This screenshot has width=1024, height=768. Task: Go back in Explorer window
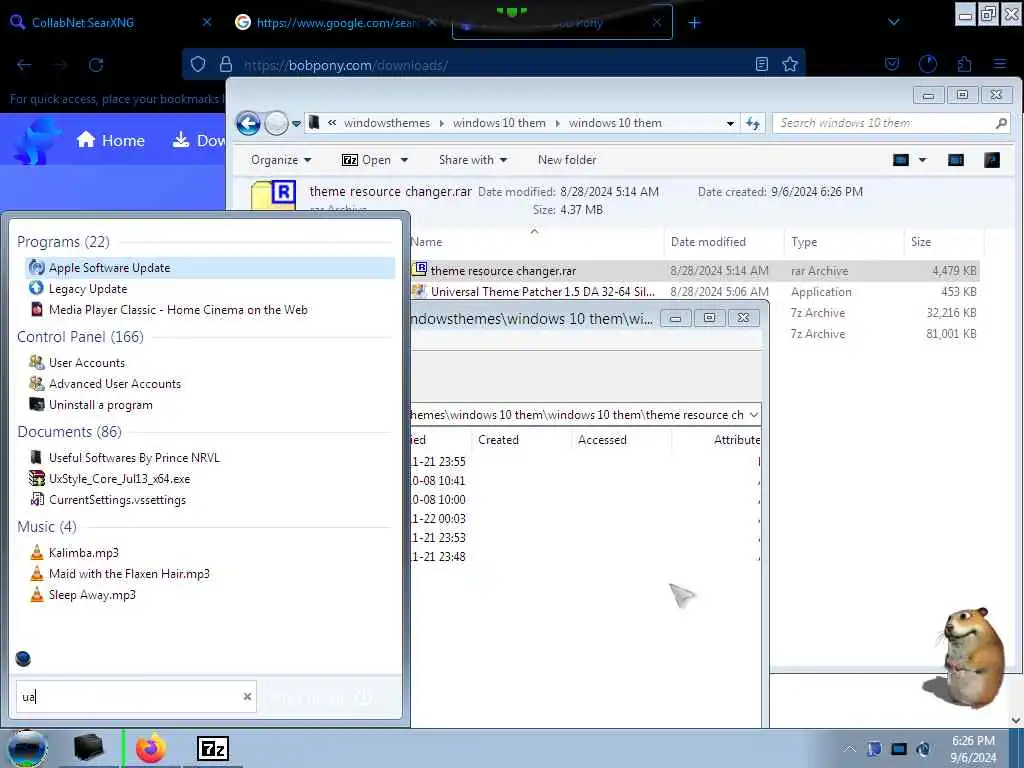pos(248,123)
